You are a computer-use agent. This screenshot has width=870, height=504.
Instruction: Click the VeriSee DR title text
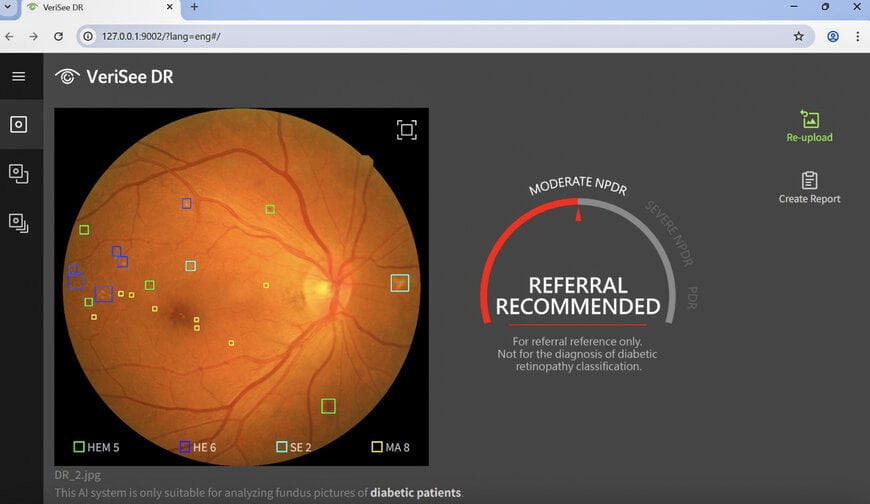[x=130, y=77]
